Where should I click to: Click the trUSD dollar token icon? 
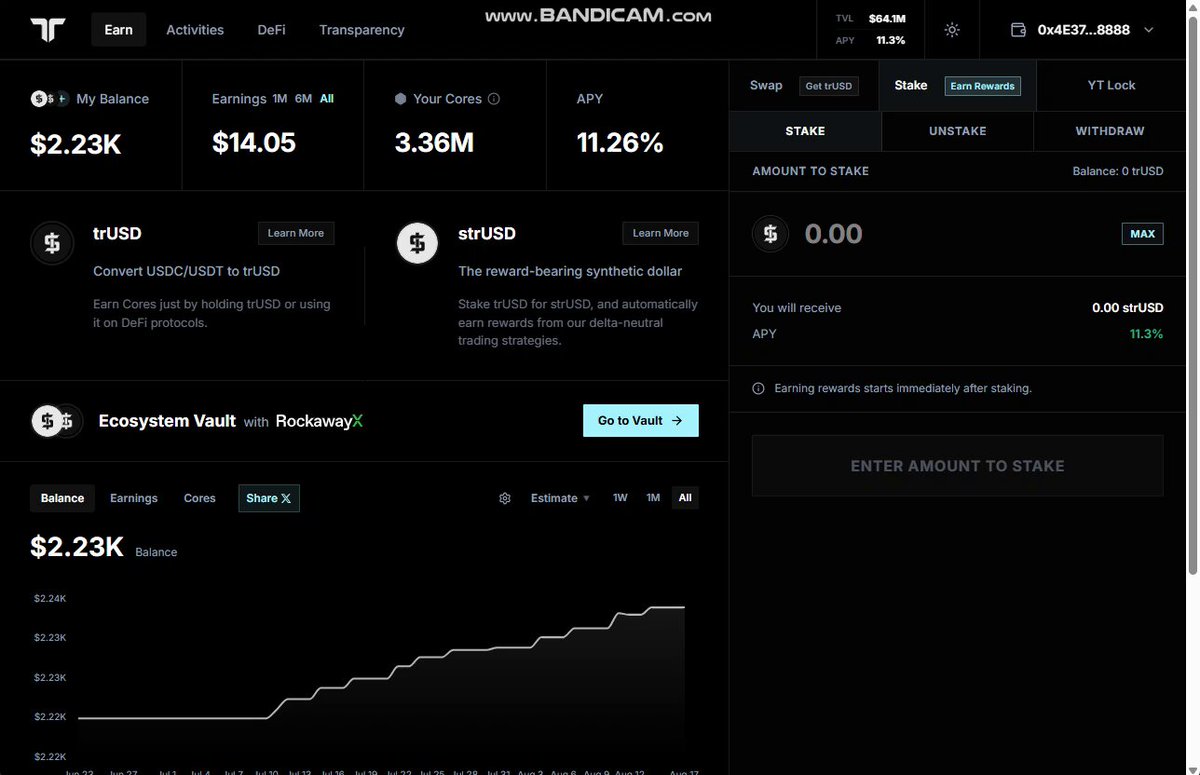(51, 243)
